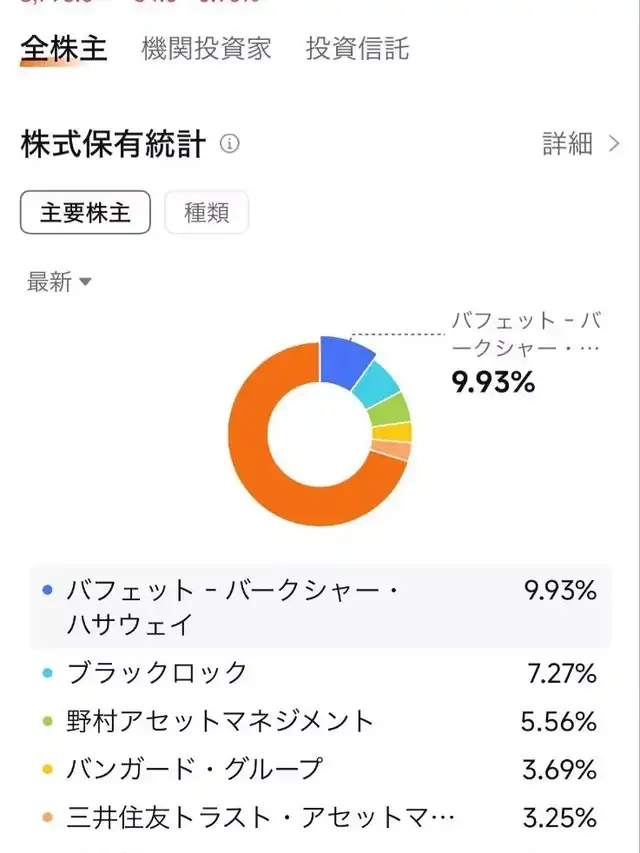
Task: Click the info icon beside 株式保有統計
Action: [230, 144]
